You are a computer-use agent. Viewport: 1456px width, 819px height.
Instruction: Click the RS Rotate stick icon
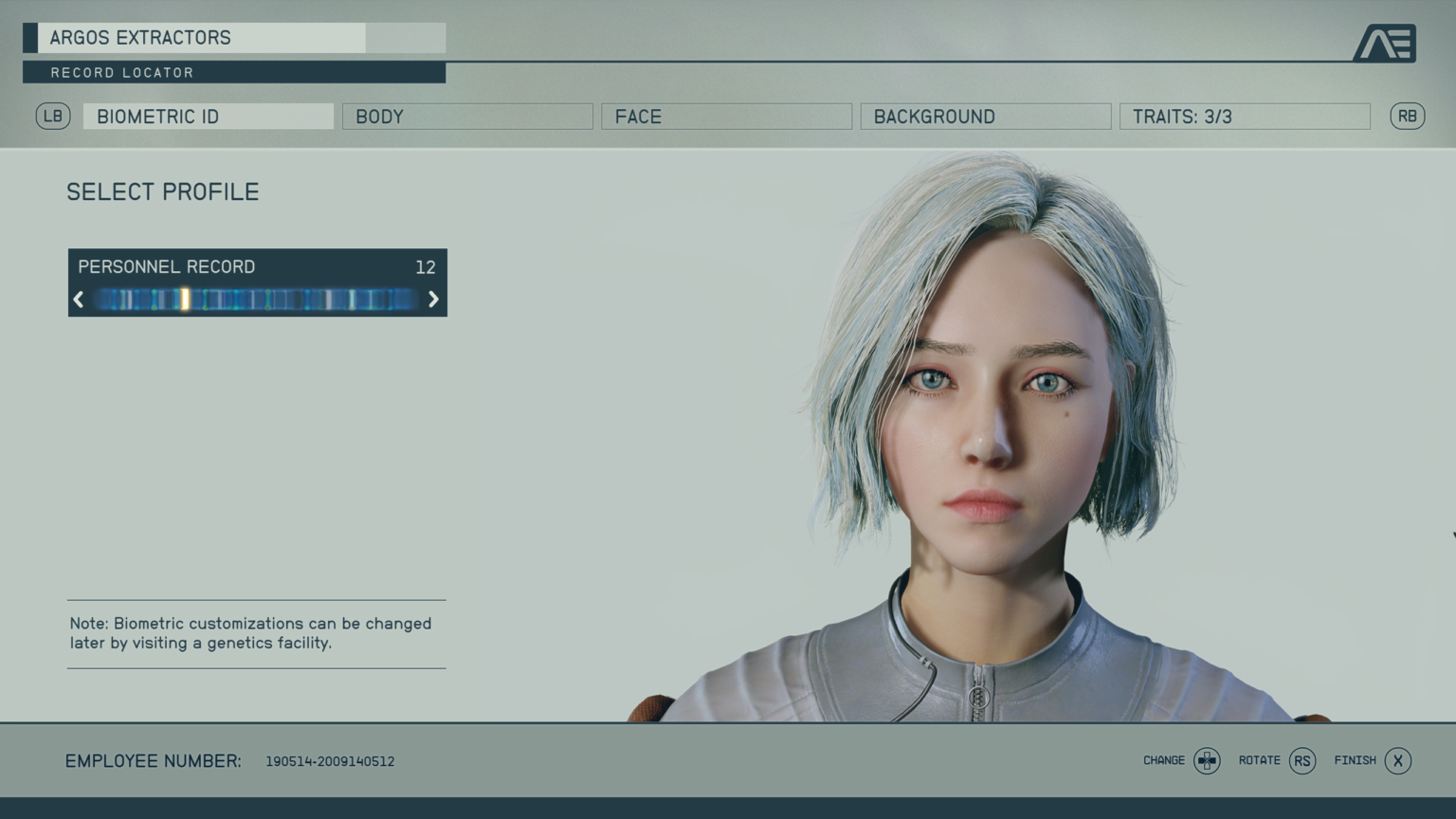pos(1301,760)
